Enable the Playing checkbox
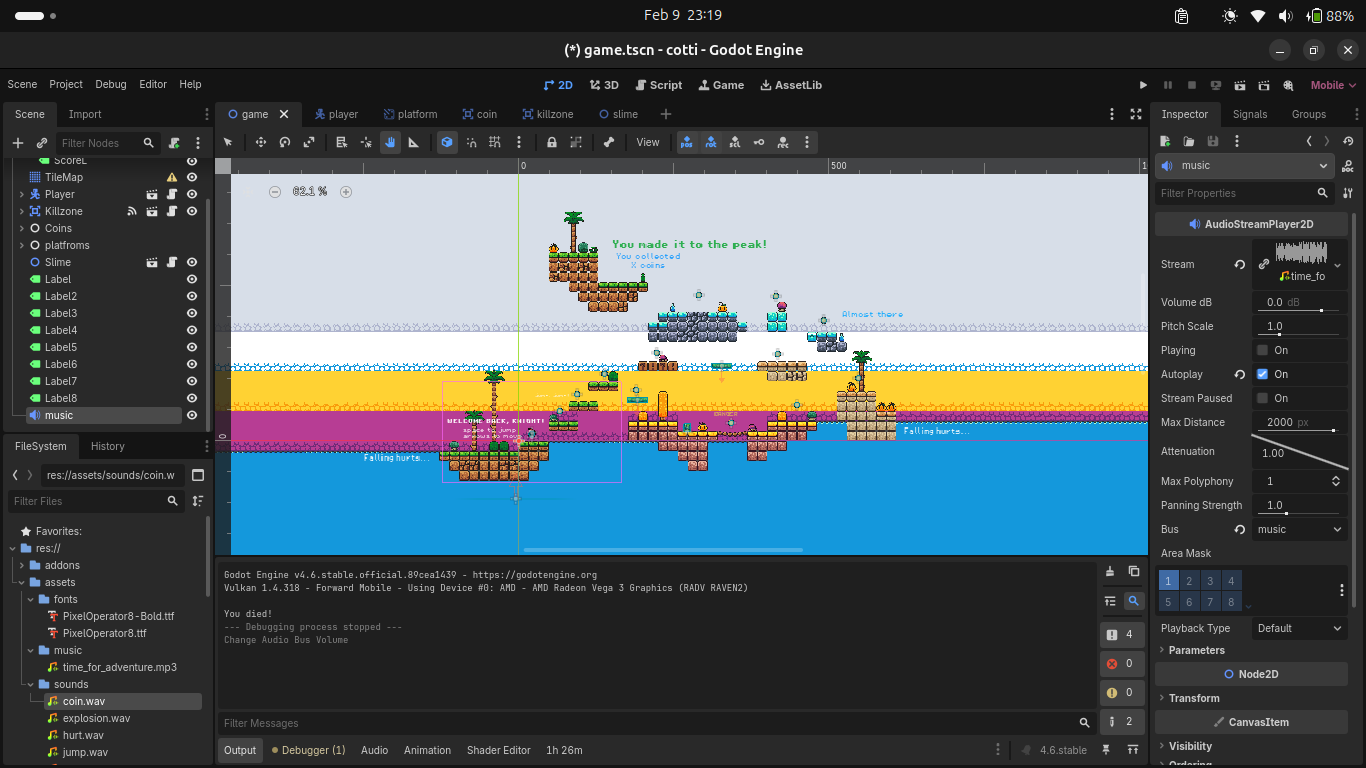The width and height of the screenshot is (1366, 768). click(1262, 350)
